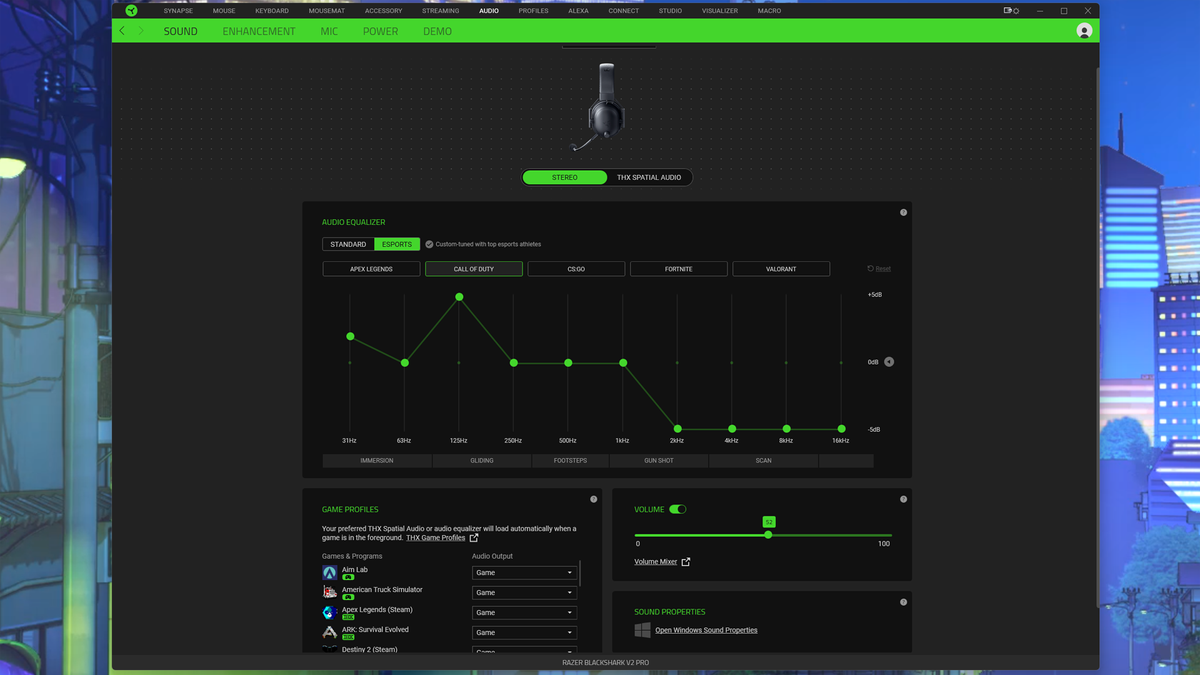Select the Valorant equalizer preset

(781, 269)
